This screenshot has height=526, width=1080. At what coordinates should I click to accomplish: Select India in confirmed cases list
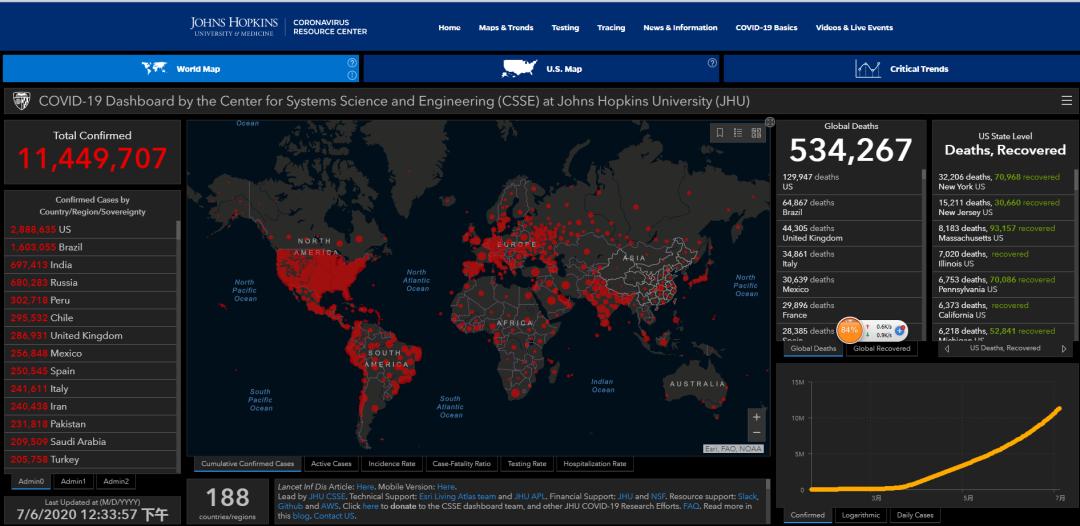pyautogui.click(x=90, y=265)
